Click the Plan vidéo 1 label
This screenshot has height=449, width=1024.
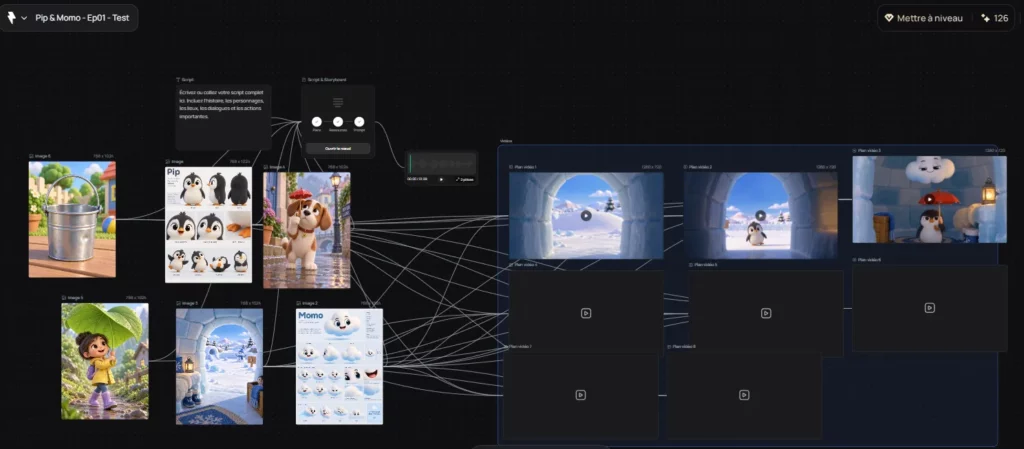(526, 167)
